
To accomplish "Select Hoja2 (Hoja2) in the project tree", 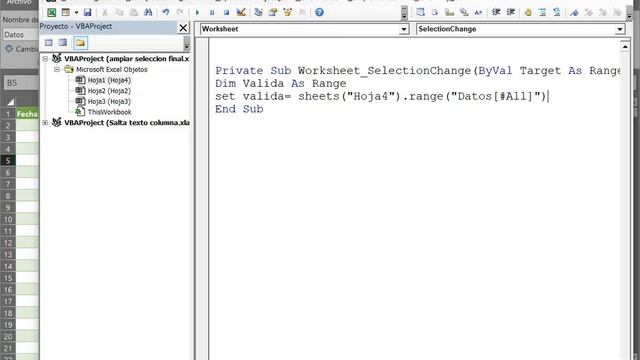I will pyautogui.click(x=109, y=91).
